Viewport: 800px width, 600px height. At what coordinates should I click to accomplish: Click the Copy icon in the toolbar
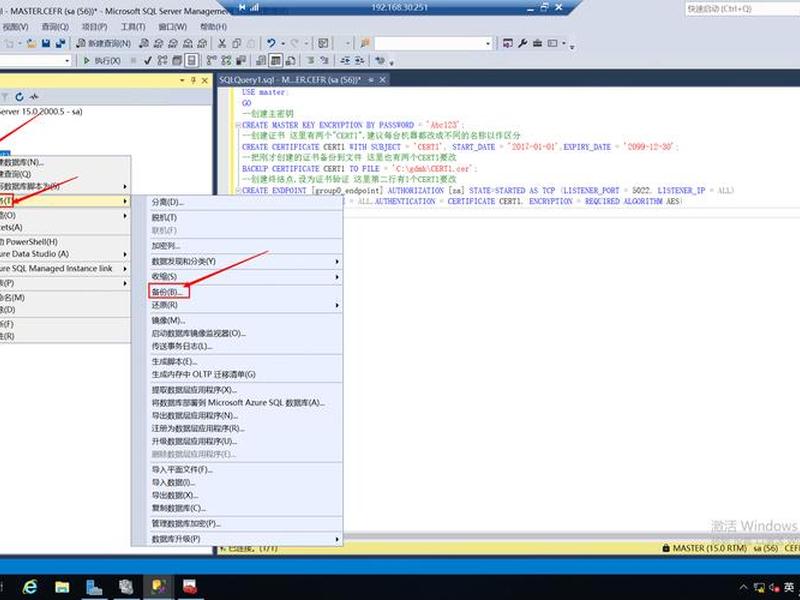point(237,43)
